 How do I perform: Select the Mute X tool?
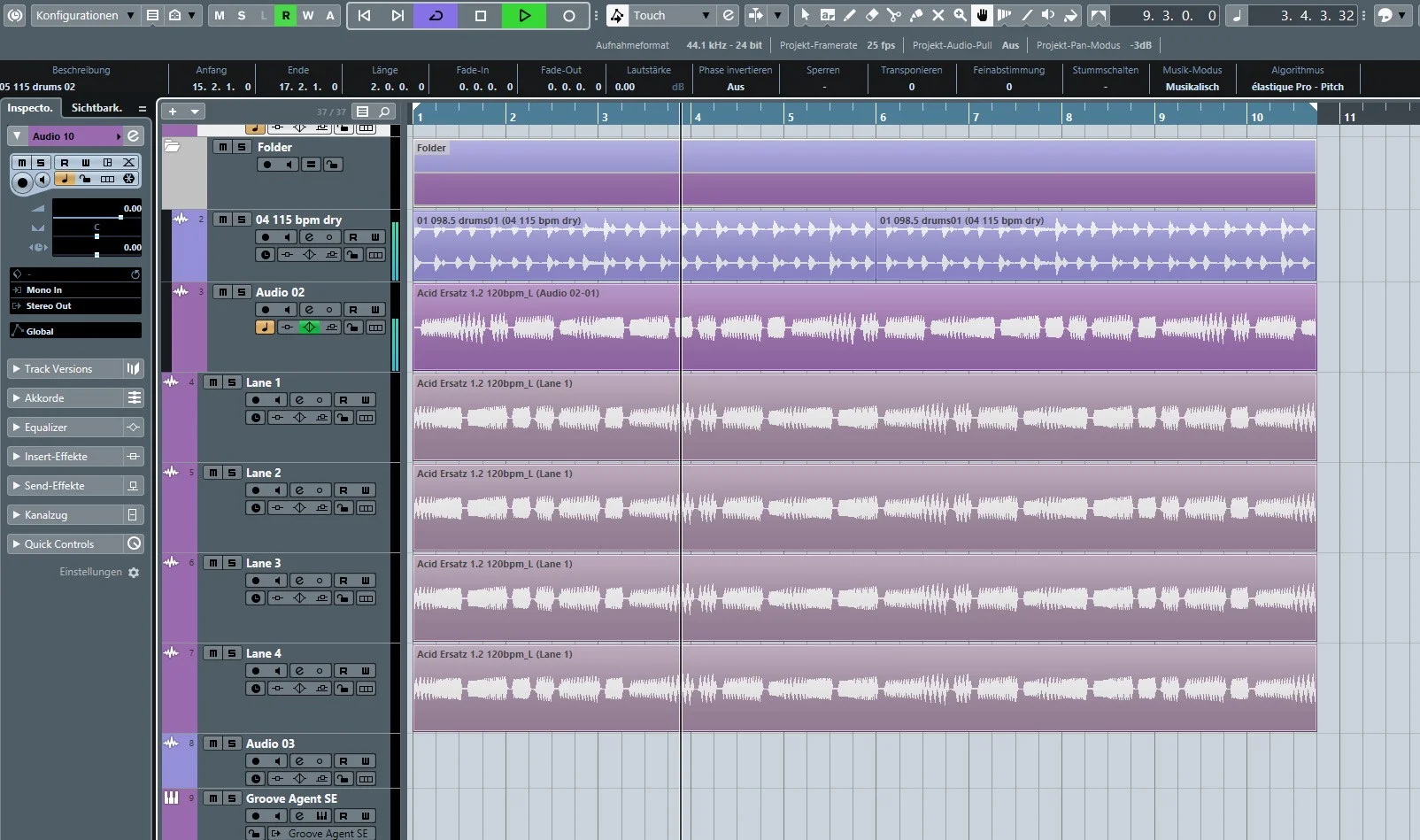(x=938, y=15)
